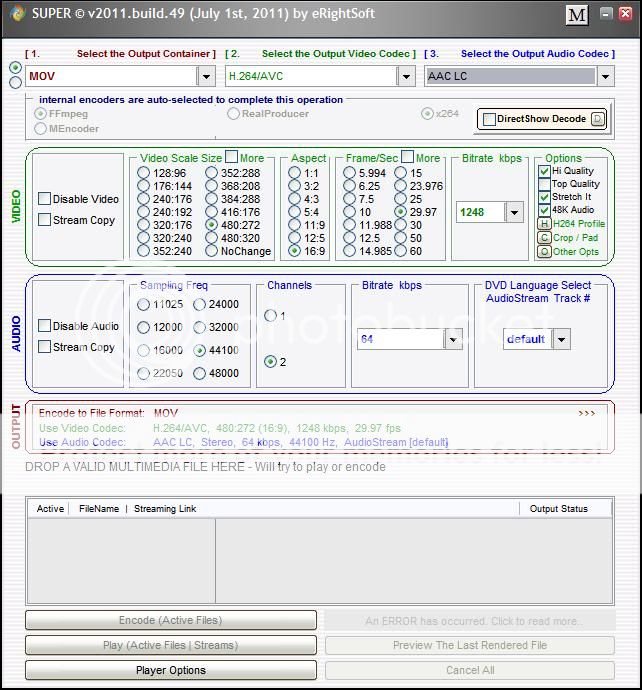The height and width of the screenshot is (690, 642).
Task: Toggle the Top Quality option
Action: 544,184
